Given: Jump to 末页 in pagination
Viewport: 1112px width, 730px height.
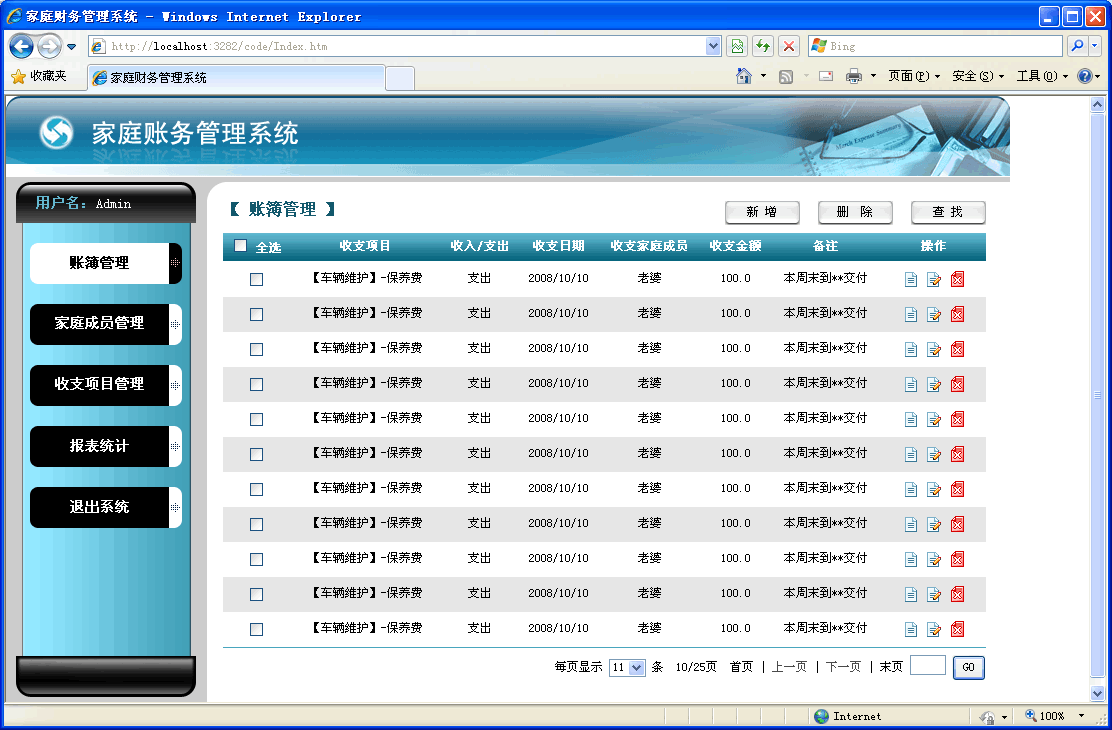Looking at the screenshot, I should (x=891, y=667).
